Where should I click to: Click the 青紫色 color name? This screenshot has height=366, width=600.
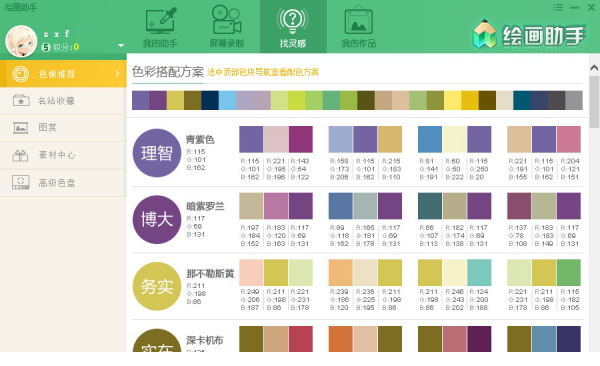pyautogui.click(x=200, y=140)
